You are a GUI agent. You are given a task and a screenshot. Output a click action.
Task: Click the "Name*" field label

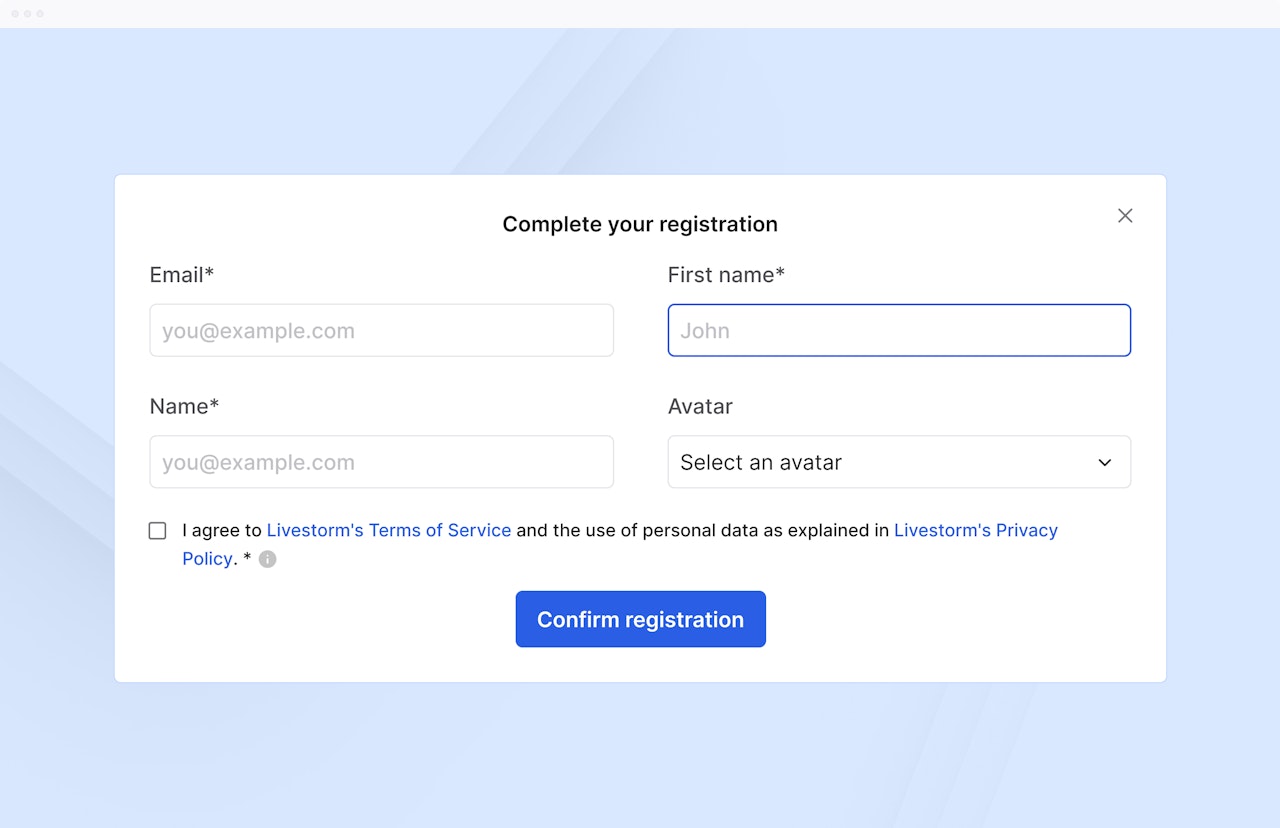point(184,406)
